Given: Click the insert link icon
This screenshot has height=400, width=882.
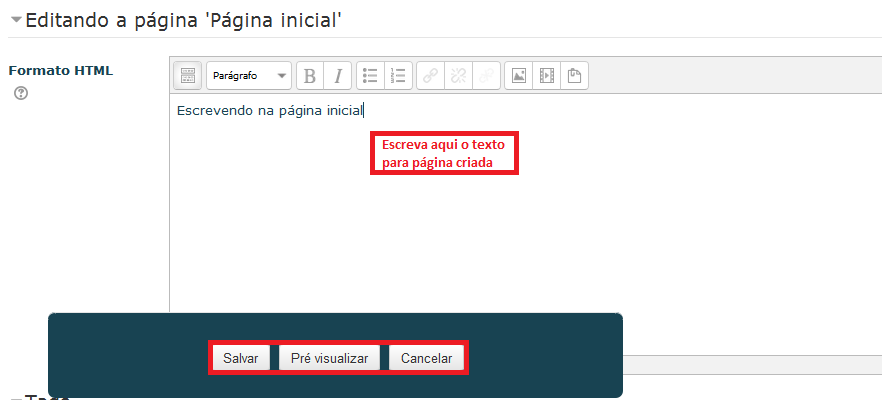Looking at the screenshot, I should (430, 75).
